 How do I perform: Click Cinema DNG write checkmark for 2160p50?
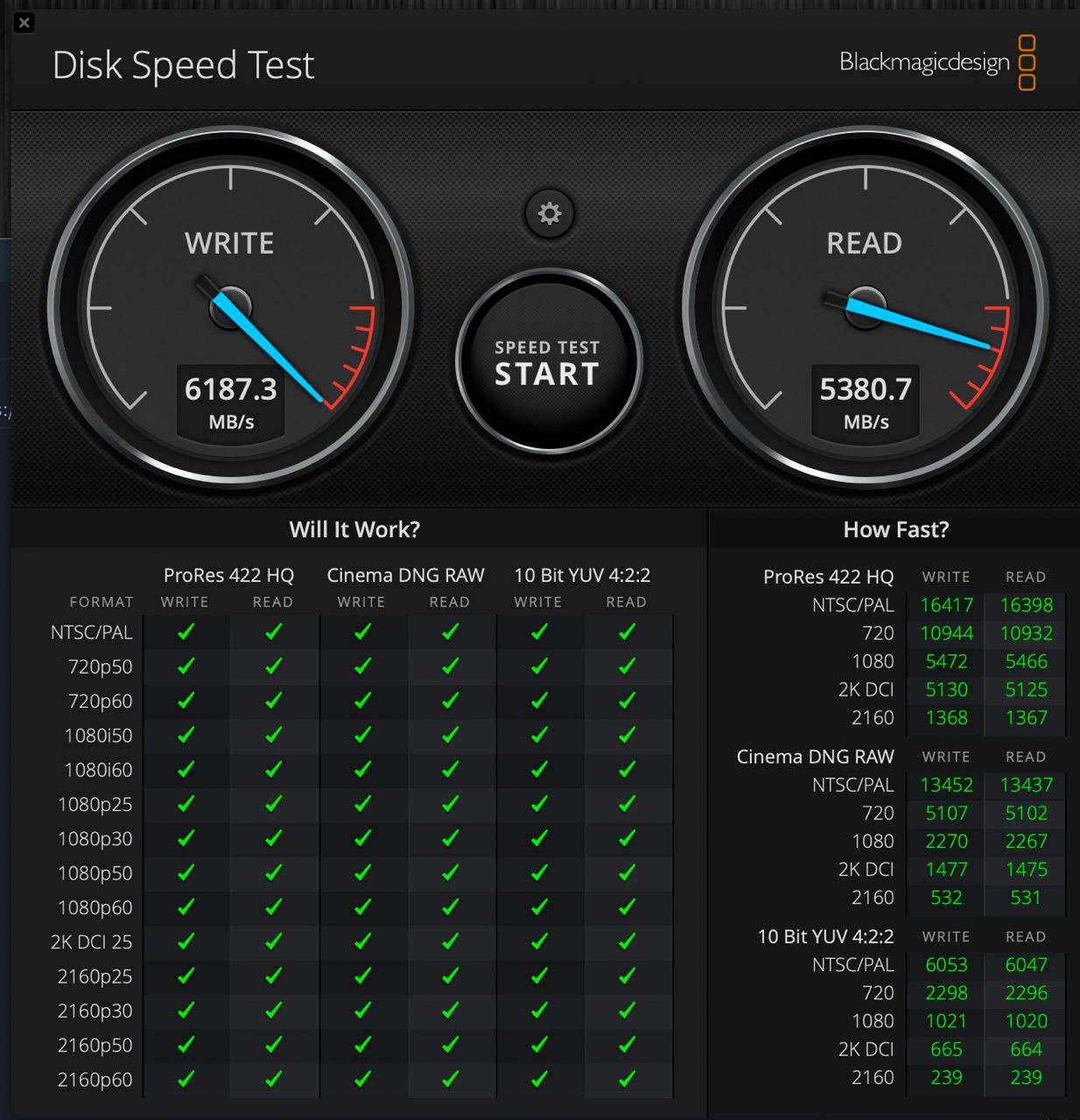coord(362,1046)
